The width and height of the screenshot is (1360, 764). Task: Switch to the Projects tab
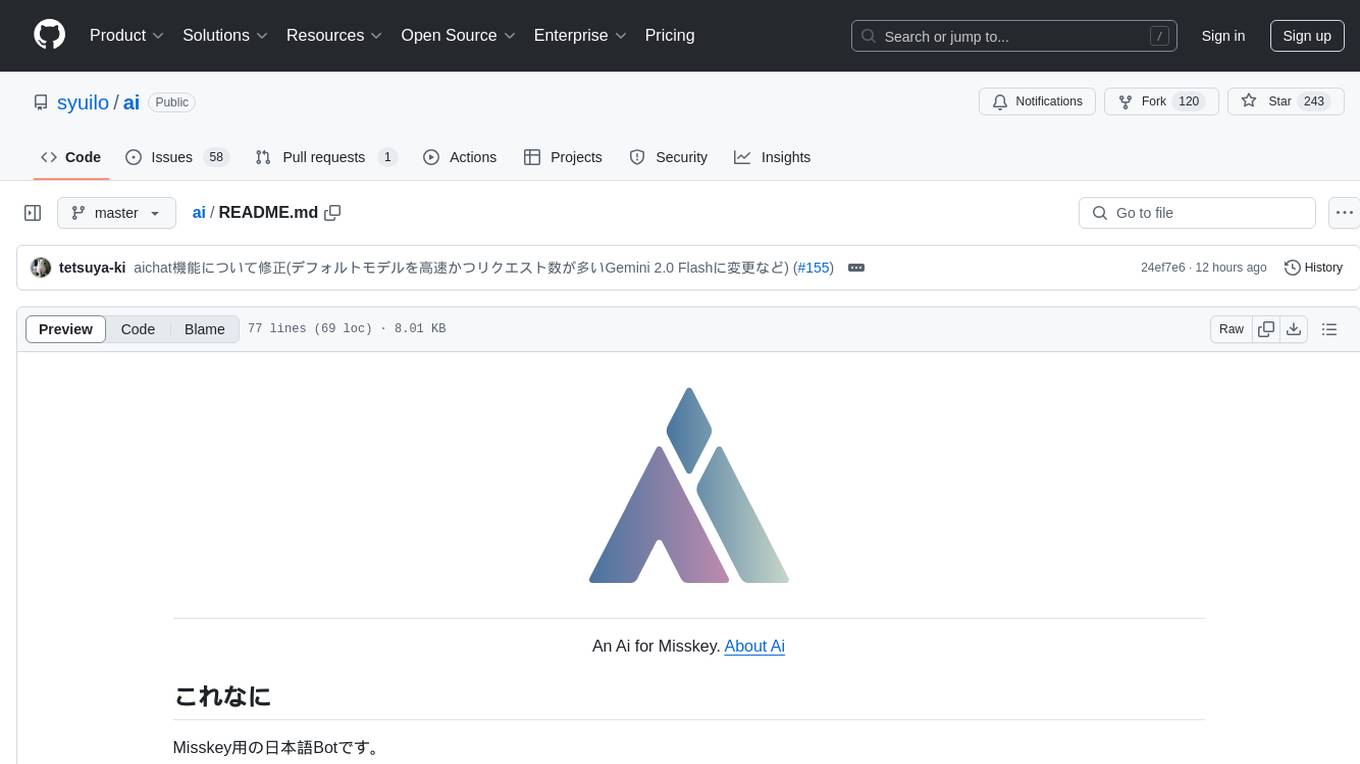[563, 157]
